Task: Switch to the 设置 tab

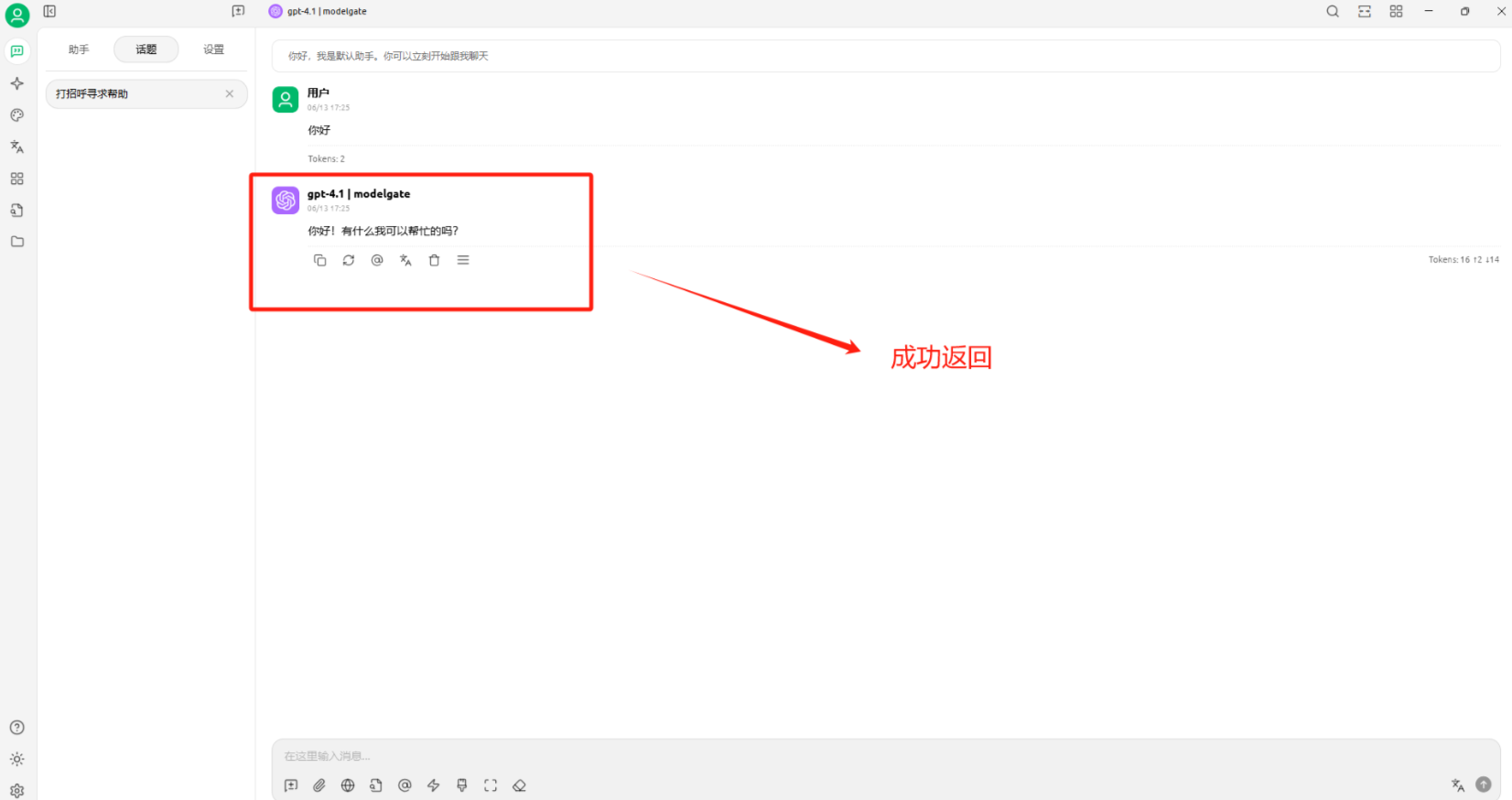Action: click(213, 49)
